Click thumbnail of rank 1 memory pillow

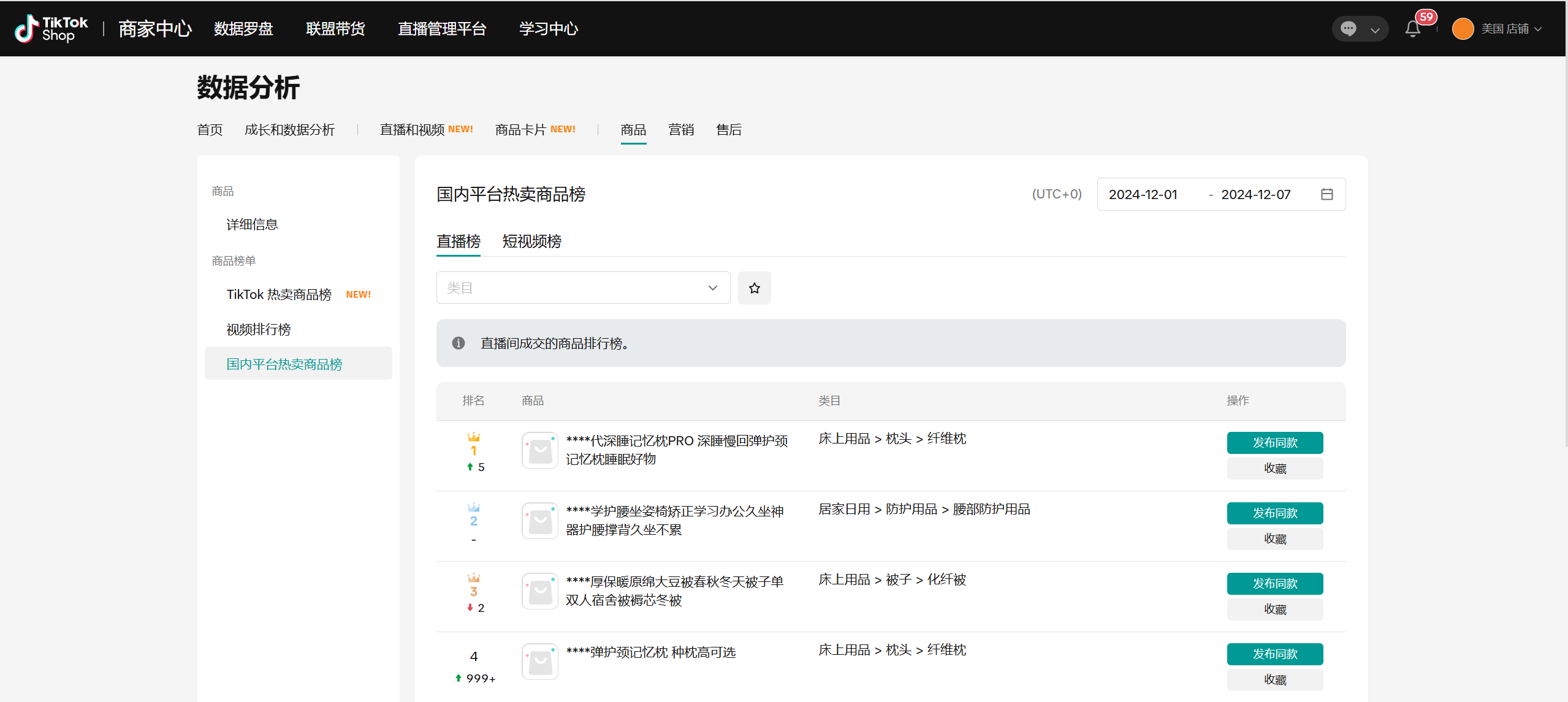coord(539,450)
